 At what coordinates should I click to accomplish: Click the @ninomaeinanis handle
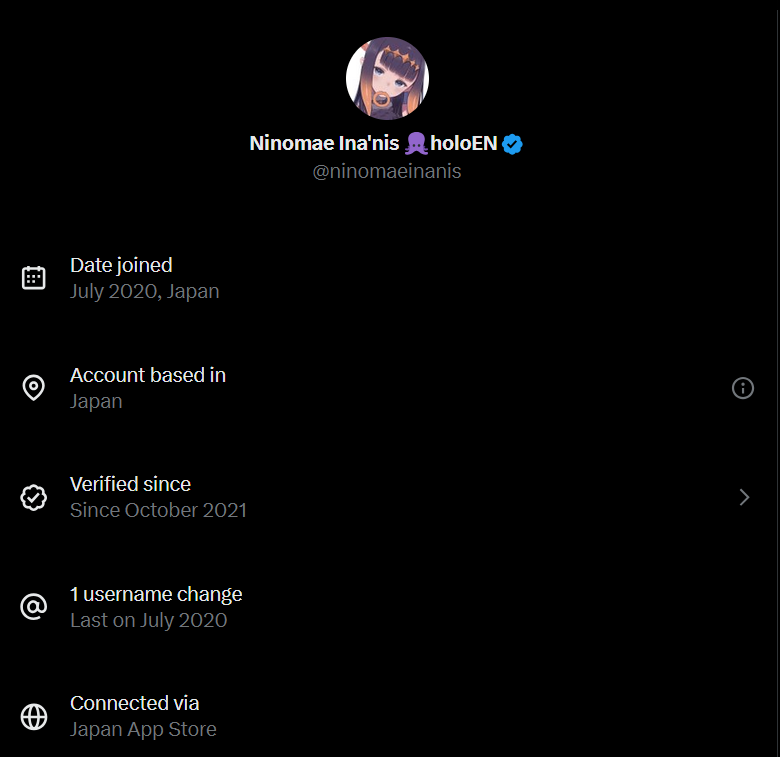click(387, 171)
